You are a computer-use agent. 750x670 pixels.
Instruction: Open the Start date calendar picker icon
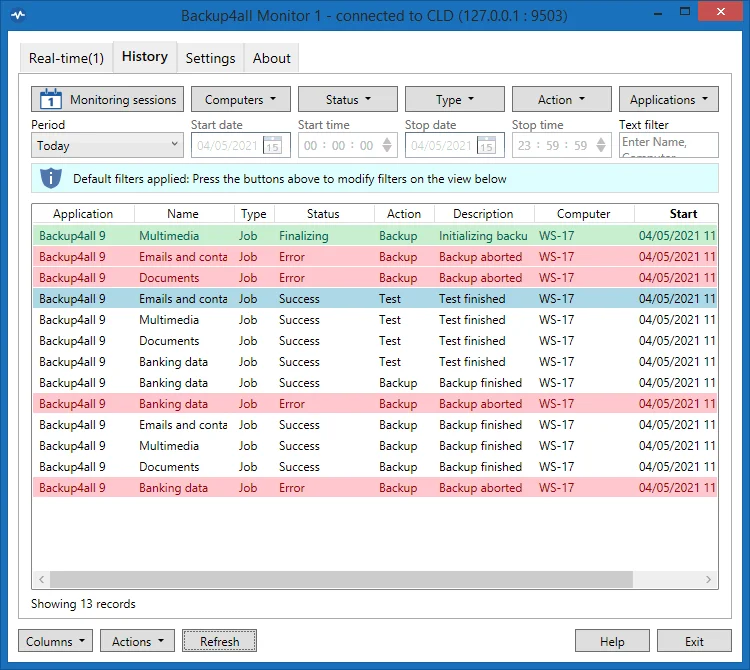tap(272, 146)
